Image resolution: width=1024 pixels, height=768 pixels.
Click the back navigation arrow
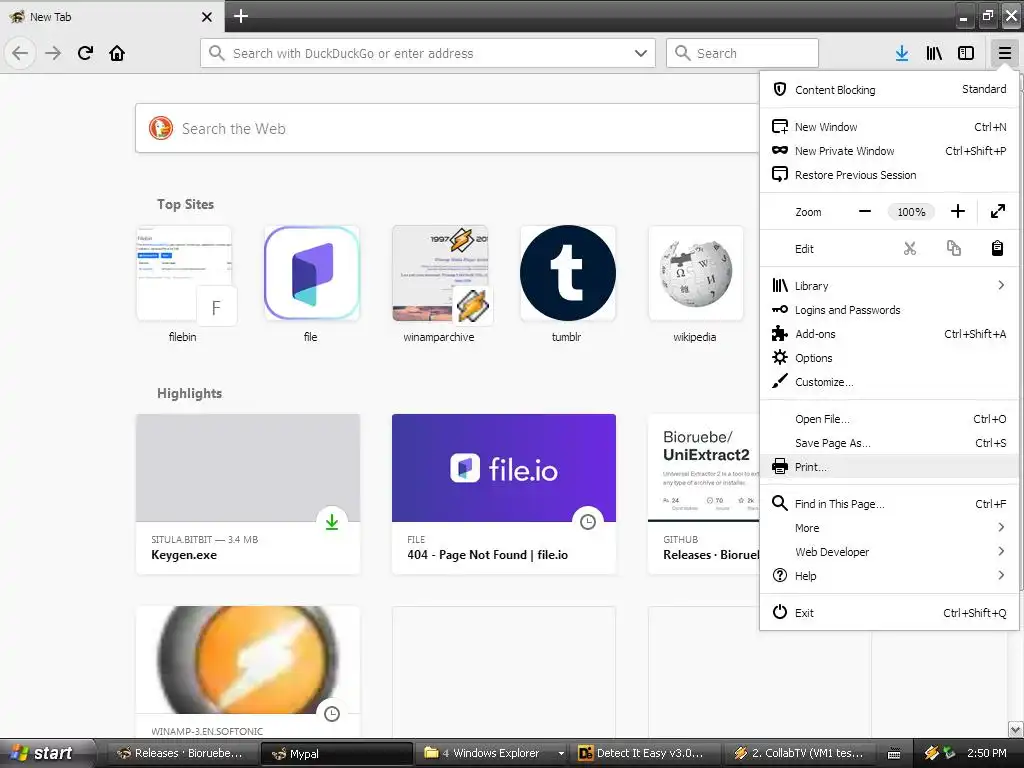pyautogui.click(x=20, y=53)
